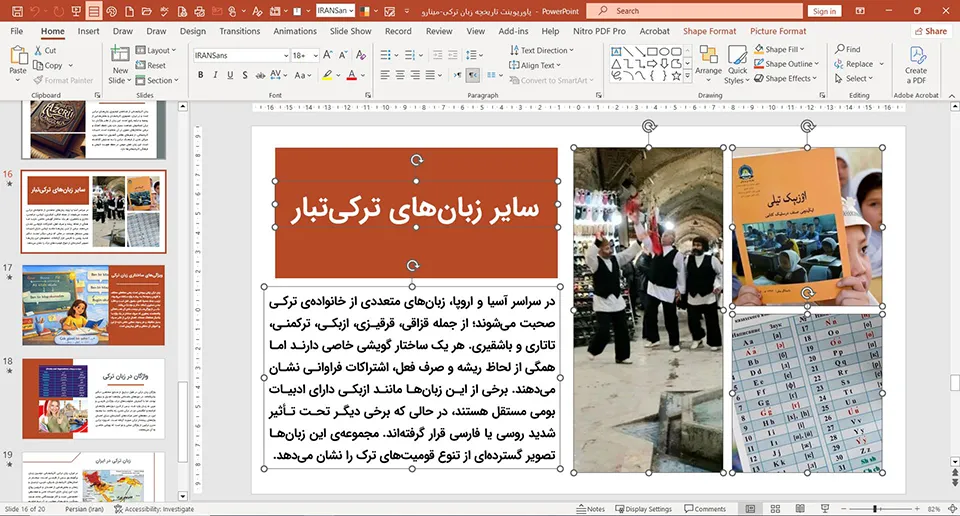
Task: Decrease font size with the A-down icon
Action: (x=343, y=56)
